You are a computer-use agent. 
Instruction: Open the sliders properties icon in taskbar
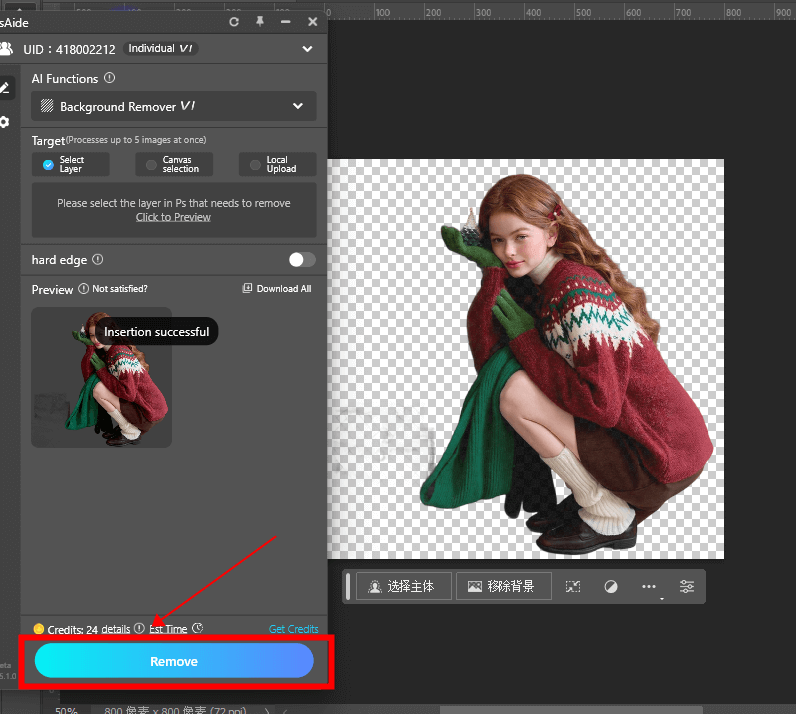[687, 587]
